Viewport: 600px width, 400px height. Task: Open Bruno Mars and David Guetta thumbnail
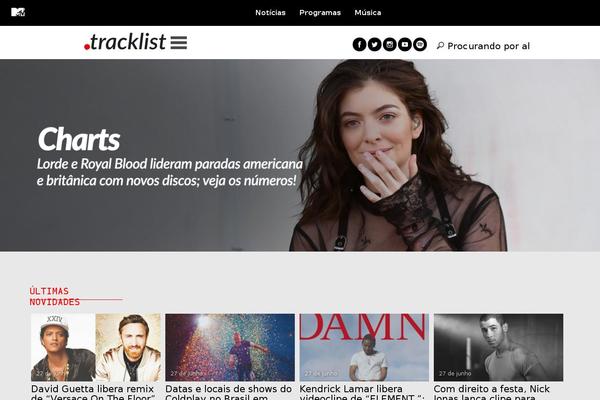pos(96,347)
